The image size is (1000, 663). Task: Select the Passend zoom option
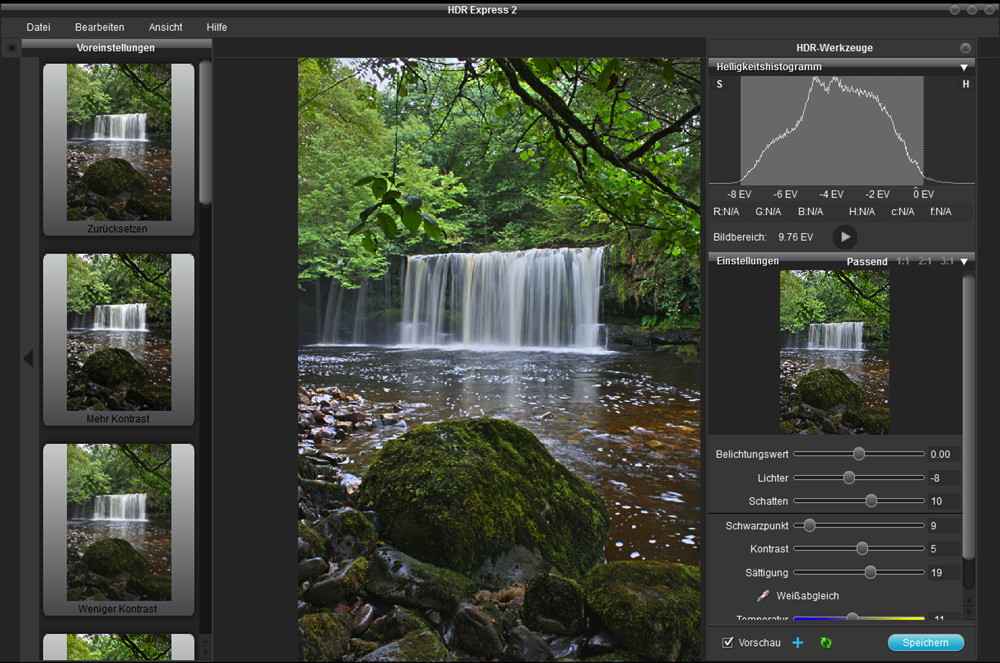coord(867,261)
